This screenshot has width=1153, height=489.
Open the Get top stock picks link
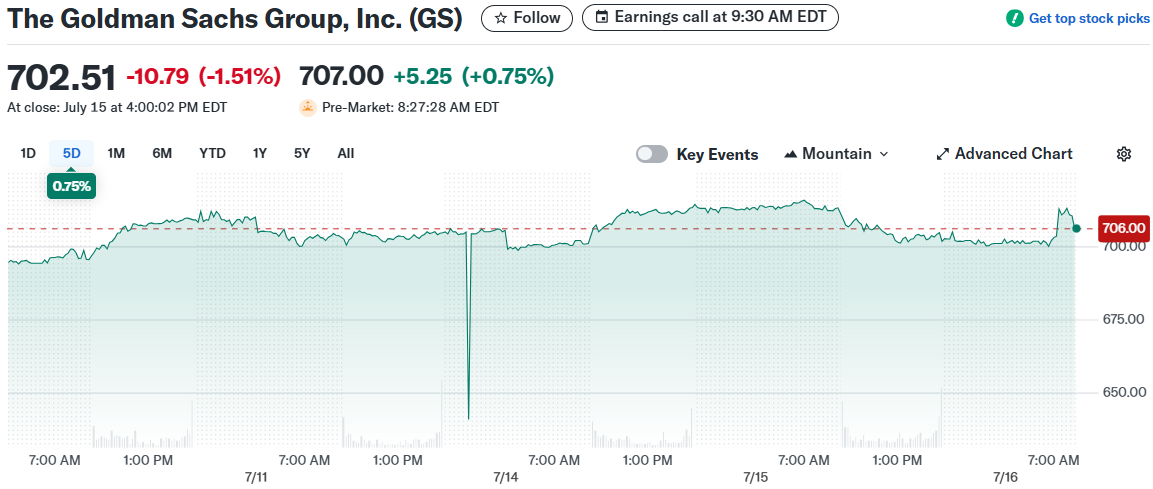tap(1089, 18)
